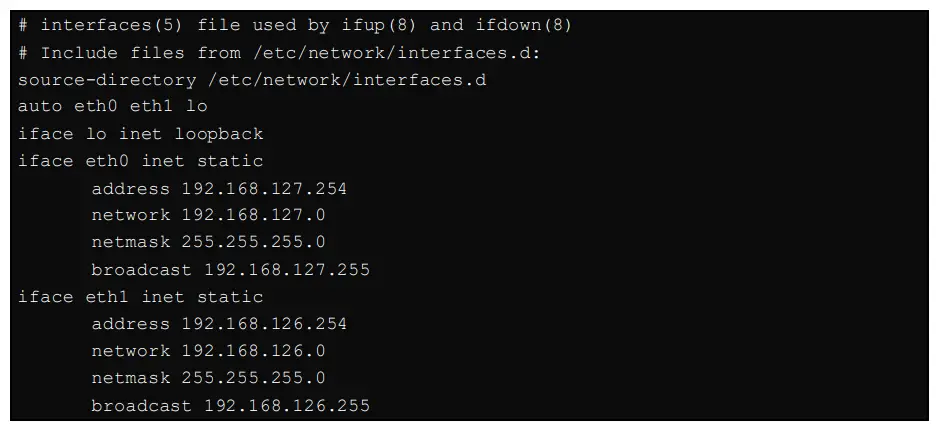Click broadcast address 192.168.127.255

tap(287, 270)
